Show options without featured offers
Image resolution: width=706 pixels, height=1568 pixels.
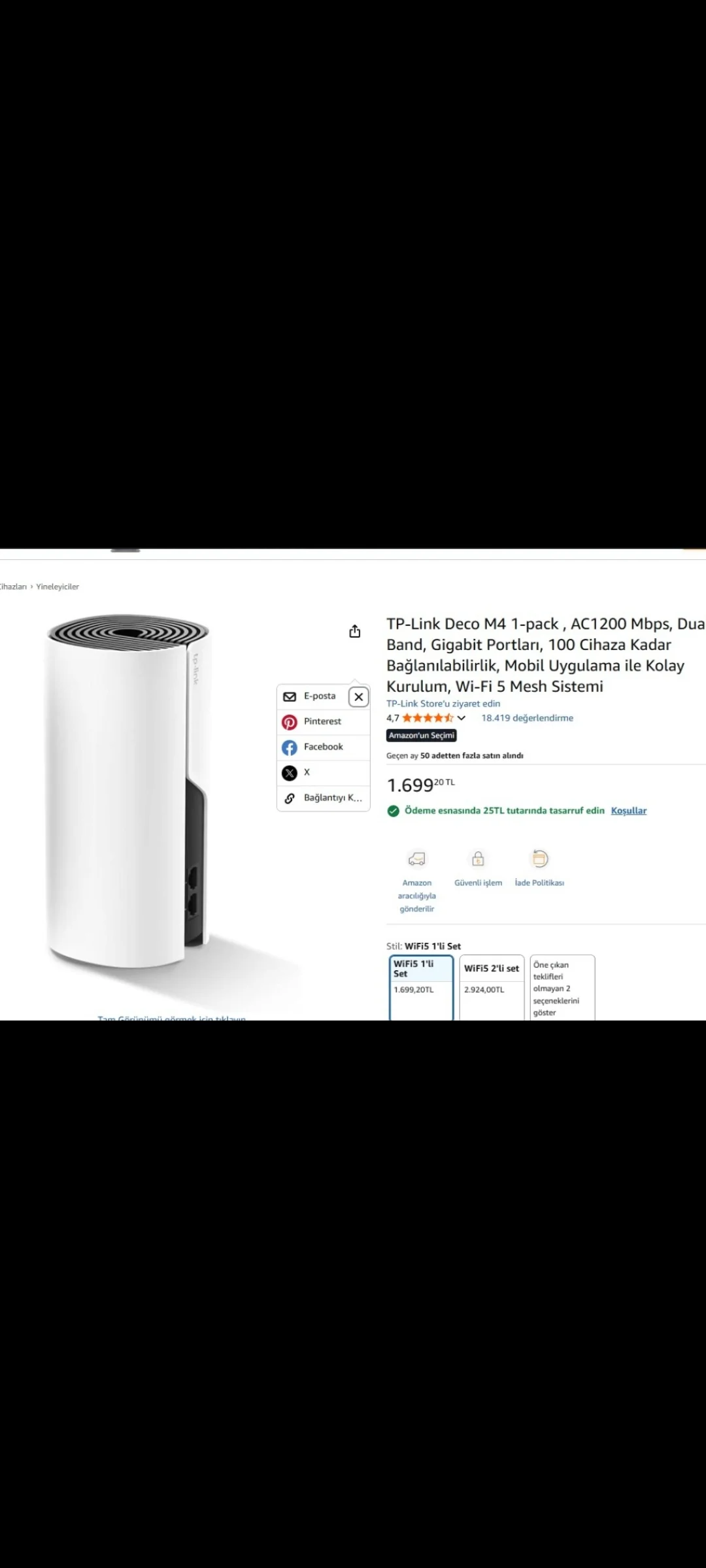point(562,988)
